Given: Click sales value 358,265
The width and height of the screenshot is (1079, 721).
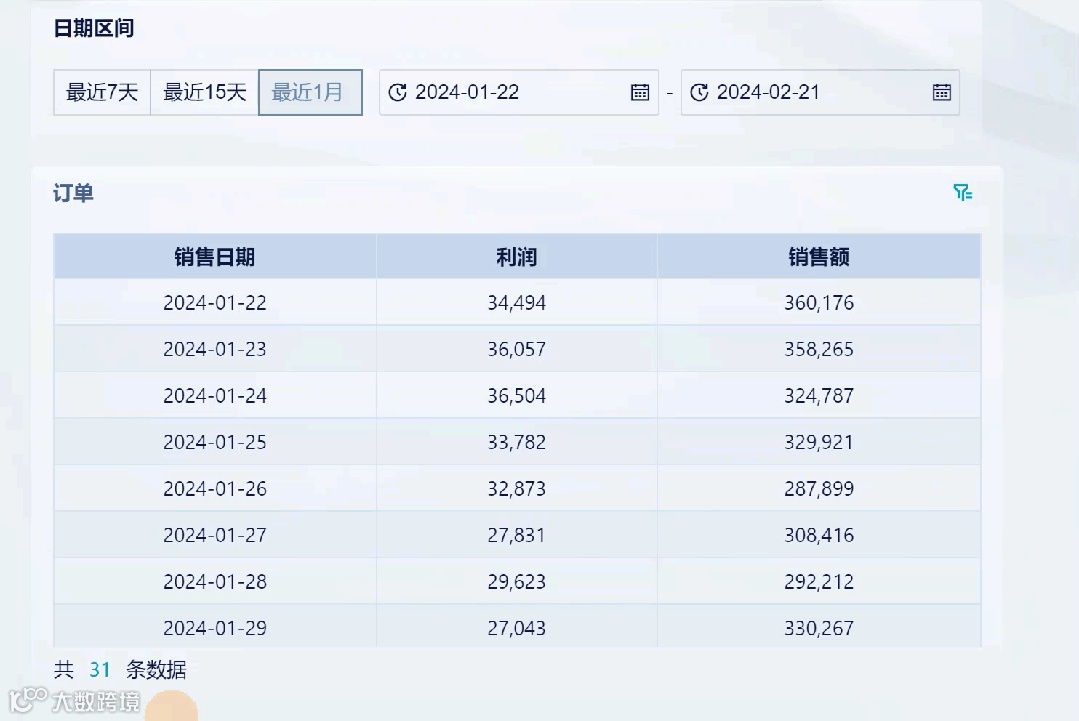Looking at the screenshot, I should 819,349.
